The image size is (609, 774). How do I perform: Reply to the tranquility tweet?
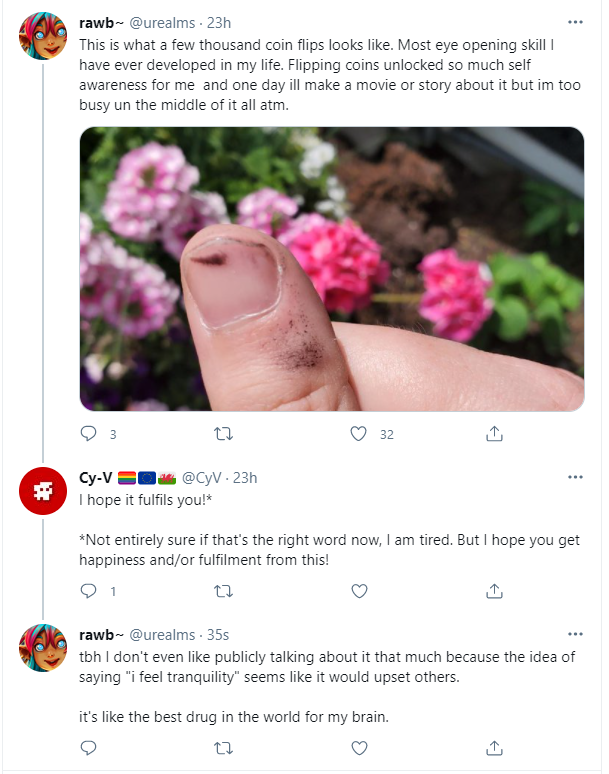click(88, 748)
